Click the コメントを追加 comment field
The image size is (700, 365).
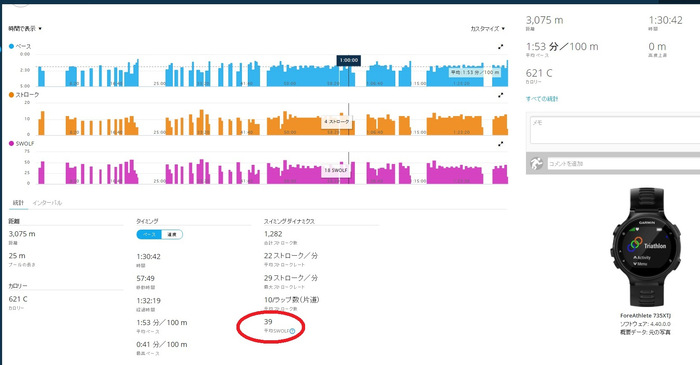click(x=623, y=164)
